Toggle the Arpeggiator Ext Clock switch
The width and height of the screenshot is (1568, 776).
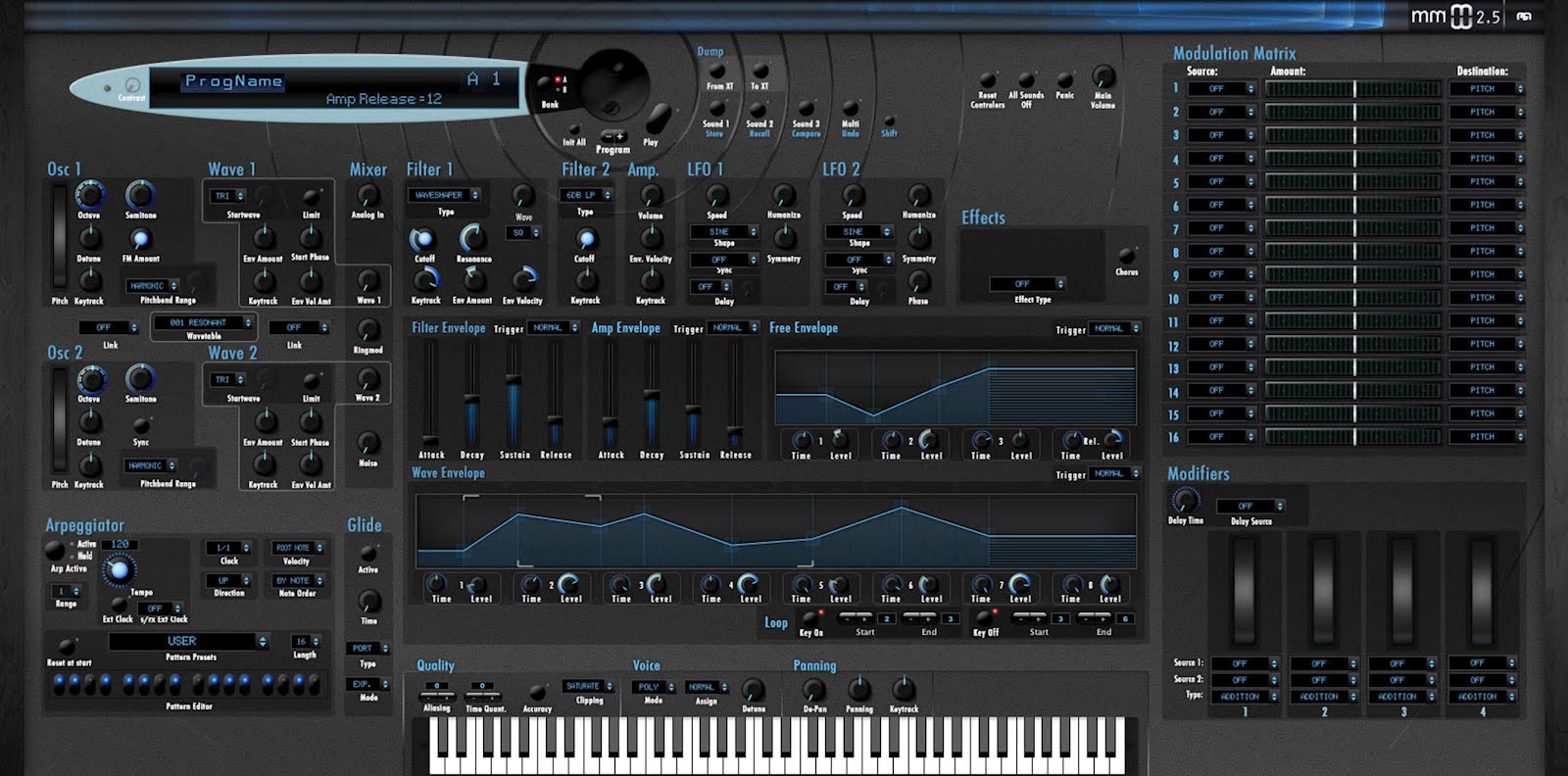tap(118, 606)
